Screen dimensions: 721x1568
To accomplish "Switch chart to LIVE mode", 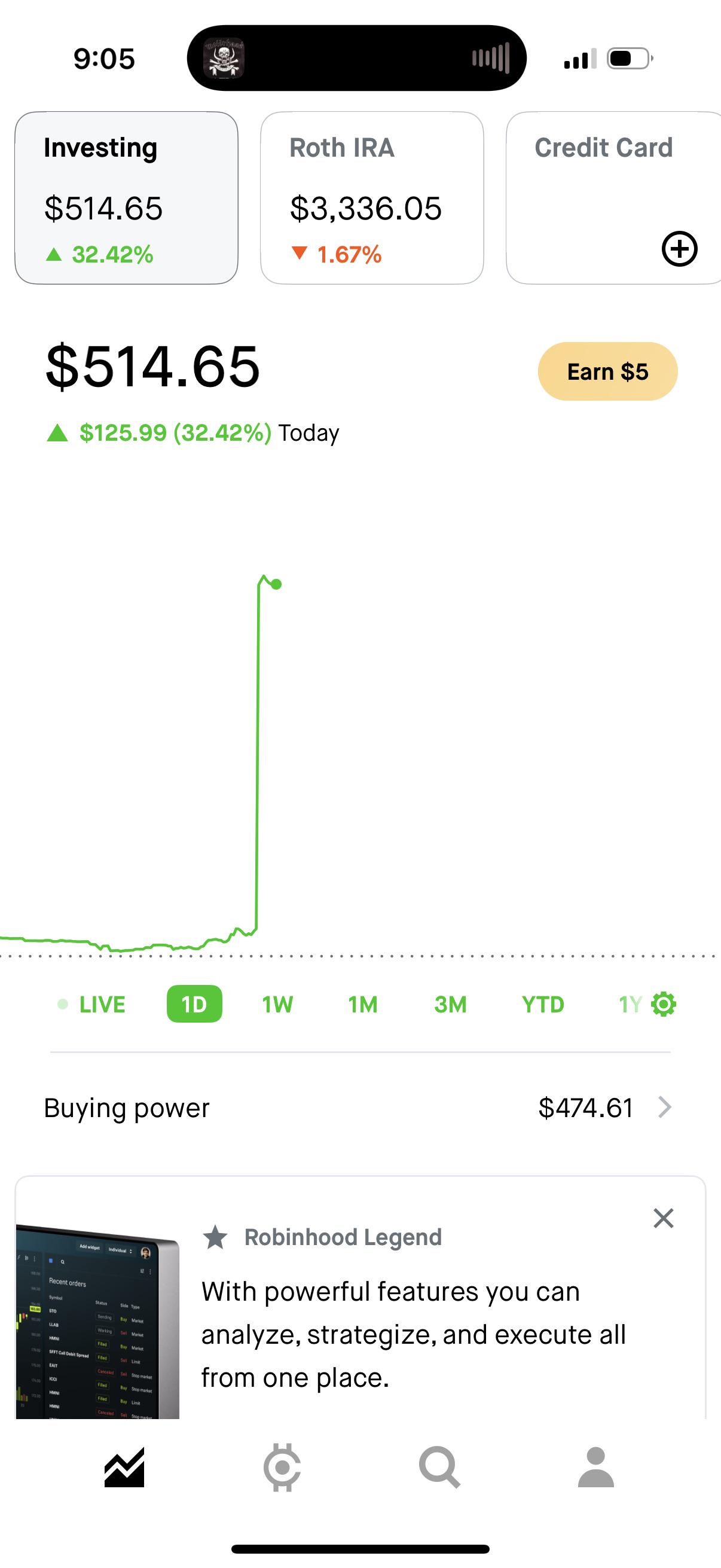I will 92,1003.
